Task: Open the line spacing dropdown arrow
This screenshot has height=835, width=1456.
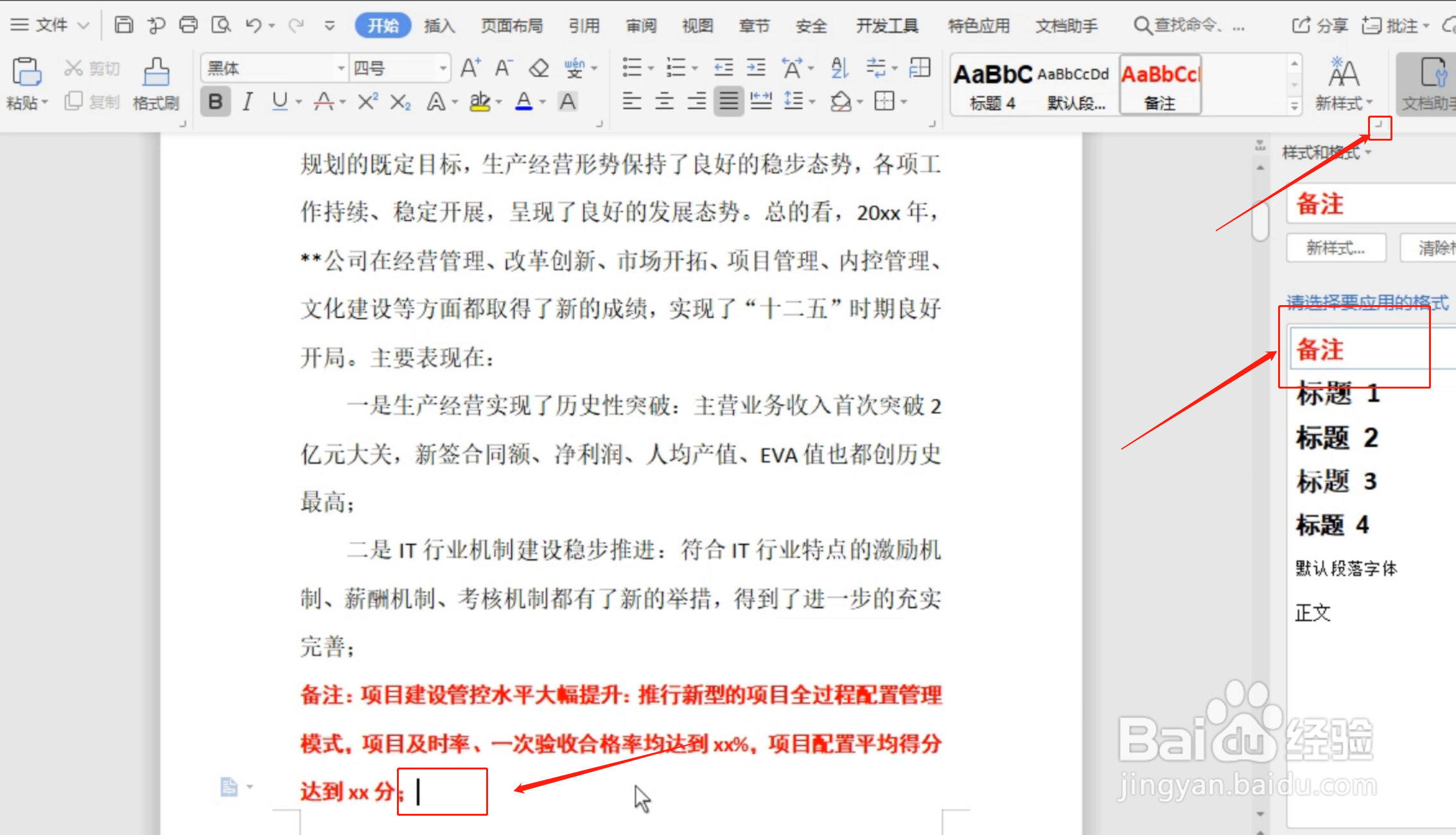Action: coord(812,101)
